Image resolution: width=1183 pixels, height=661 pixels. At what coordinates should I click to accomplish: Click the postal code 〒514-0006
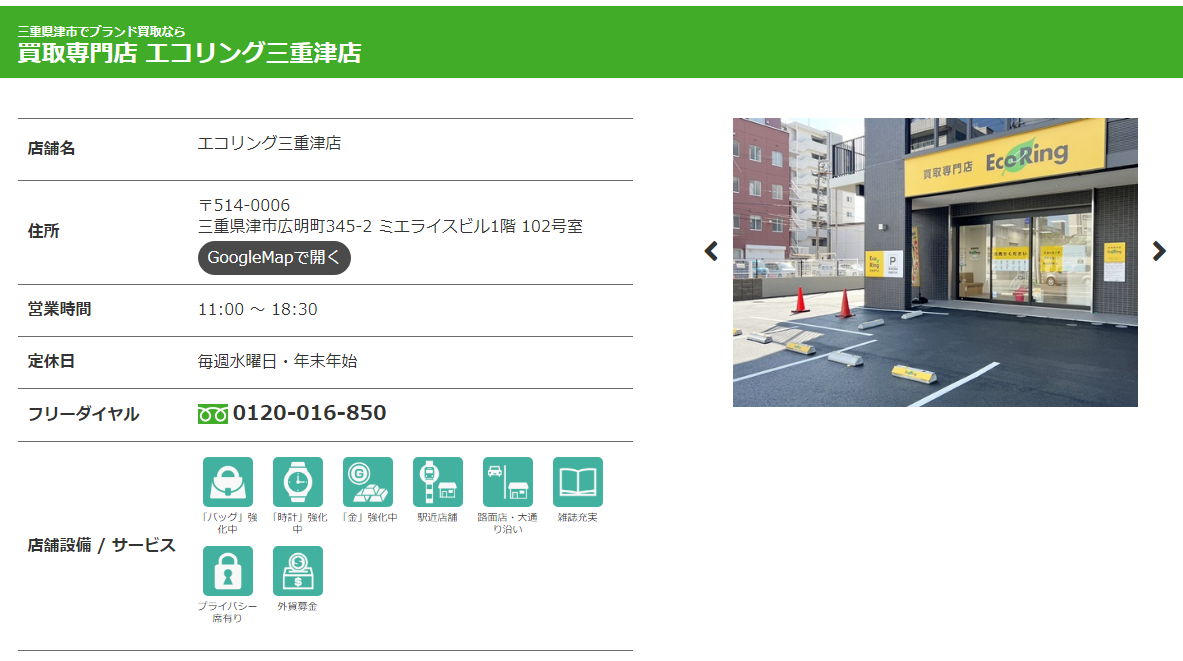244,205
